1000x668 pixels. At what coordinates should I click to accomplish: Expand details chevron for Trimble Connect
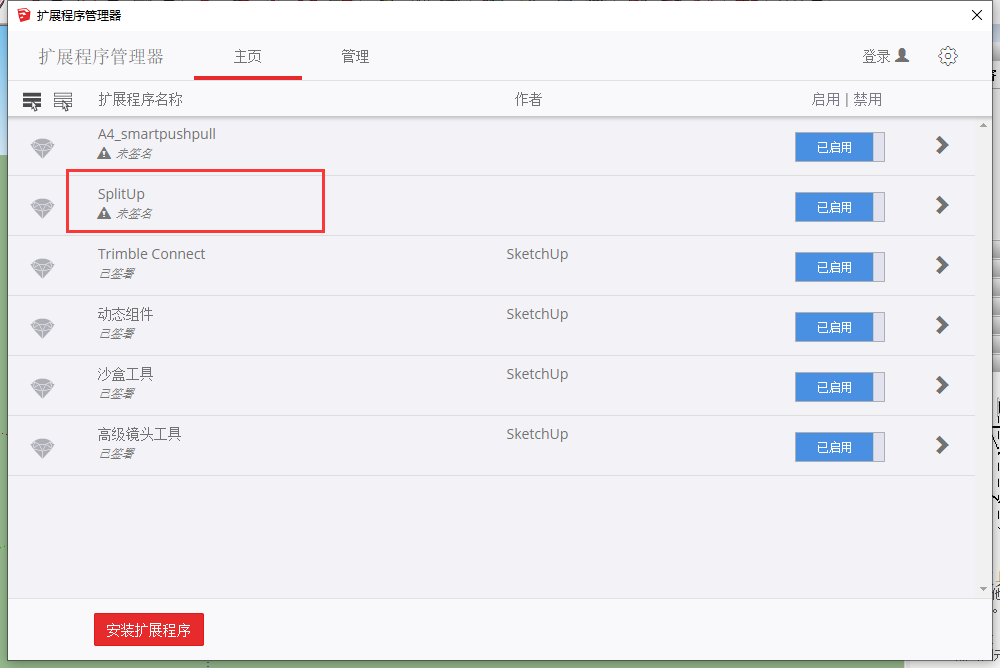pyautogui.click(x=942, y=265)
